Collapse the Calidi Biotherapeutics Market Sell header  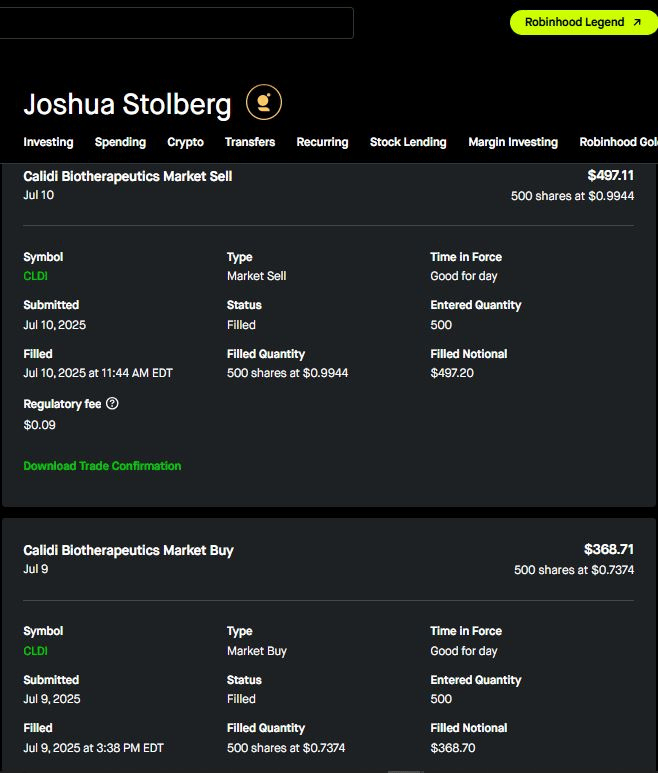[128, 176]
